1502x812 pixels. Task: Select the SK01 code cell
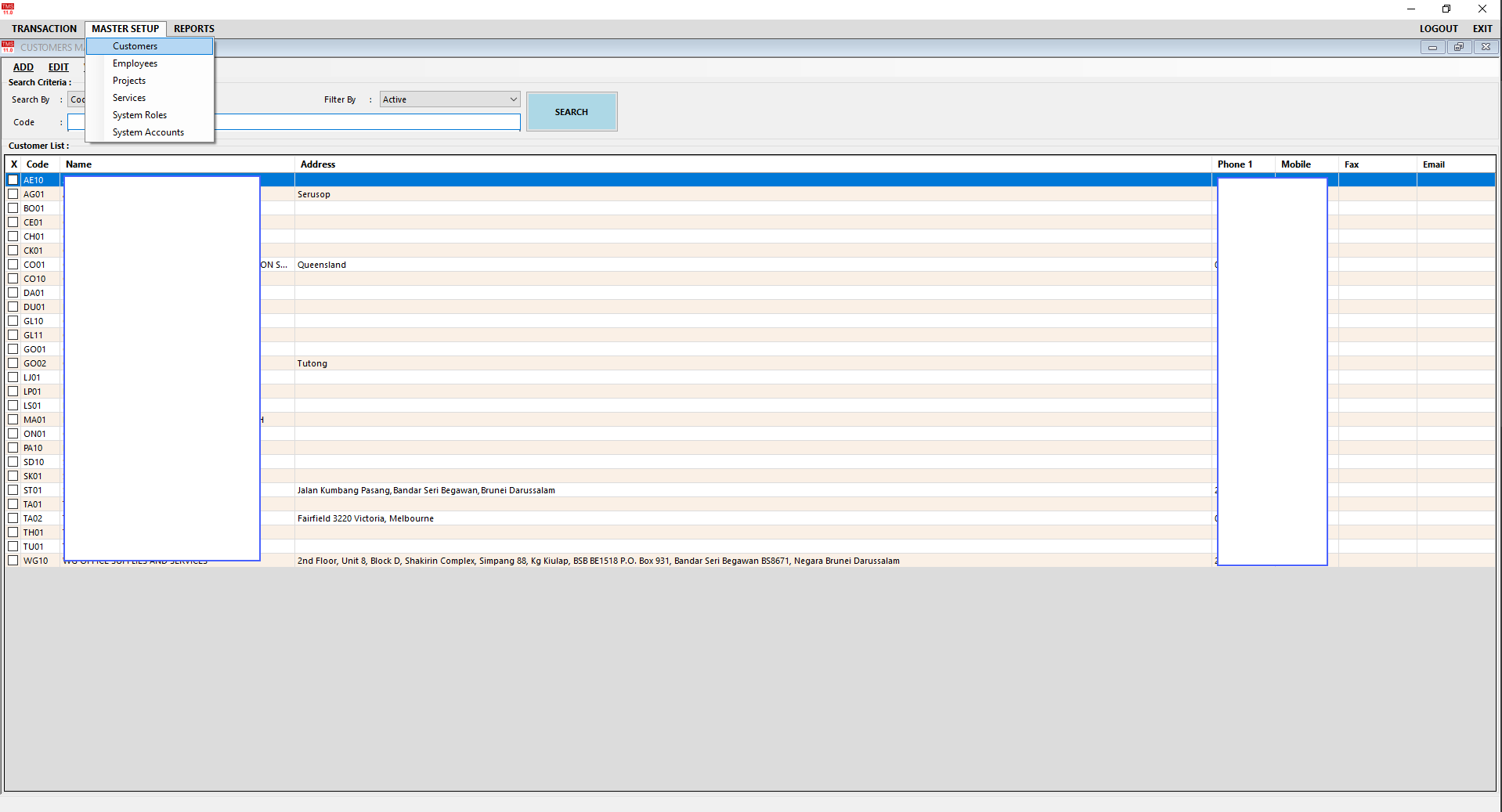(41, 476)
